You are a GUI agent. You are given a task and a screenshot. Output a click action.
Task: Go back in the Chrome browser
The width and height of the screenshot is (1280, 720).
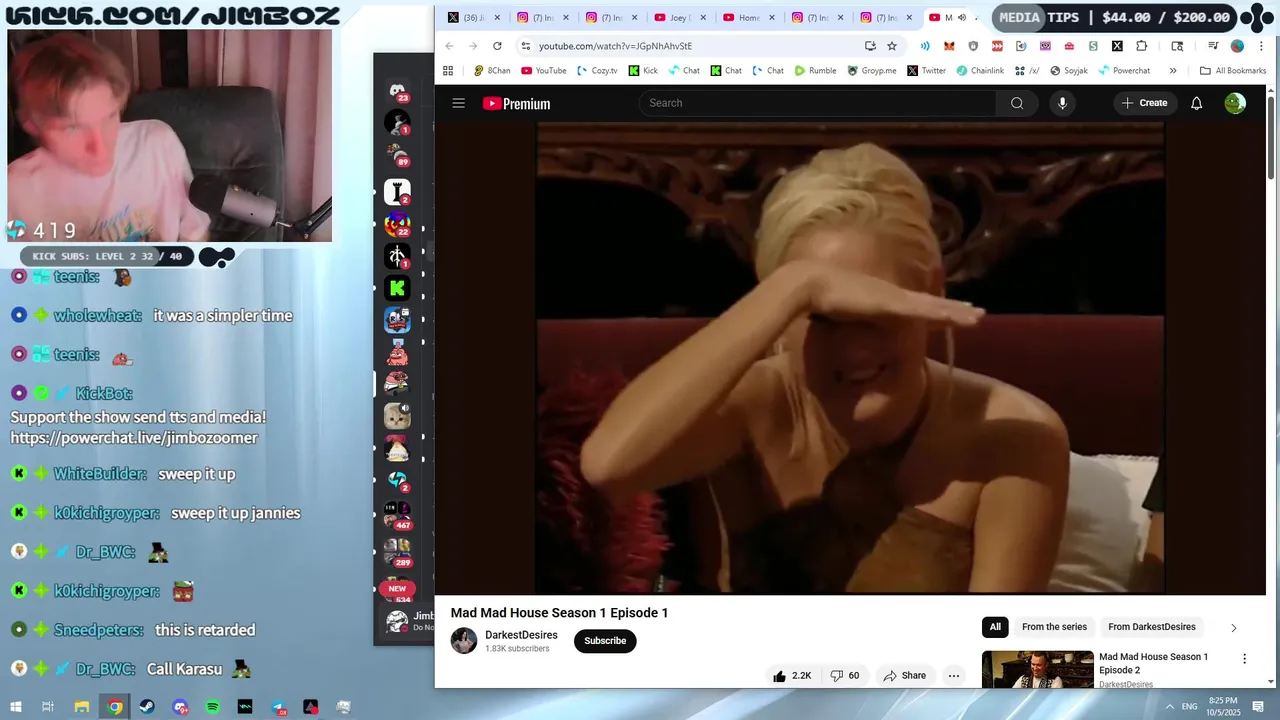tap(449, 46)
